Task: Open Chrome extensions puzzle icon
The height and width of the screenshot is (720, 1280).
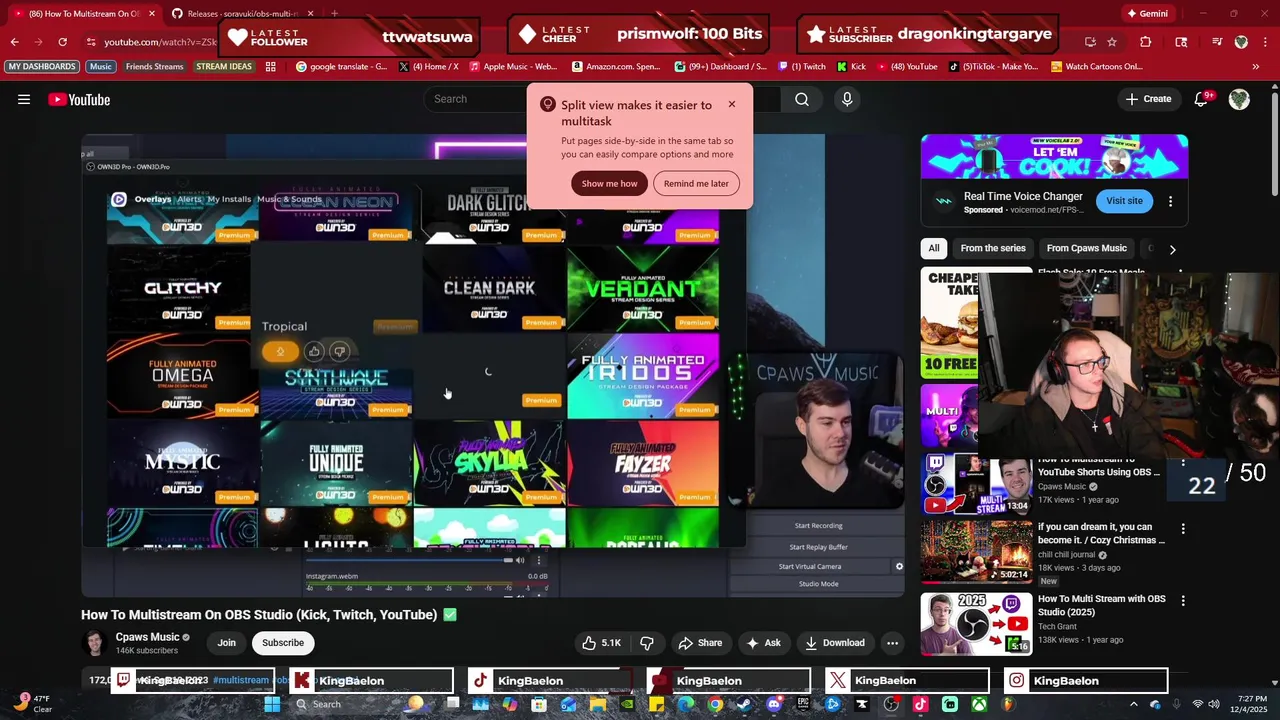Action: [x=1146, y=42]
